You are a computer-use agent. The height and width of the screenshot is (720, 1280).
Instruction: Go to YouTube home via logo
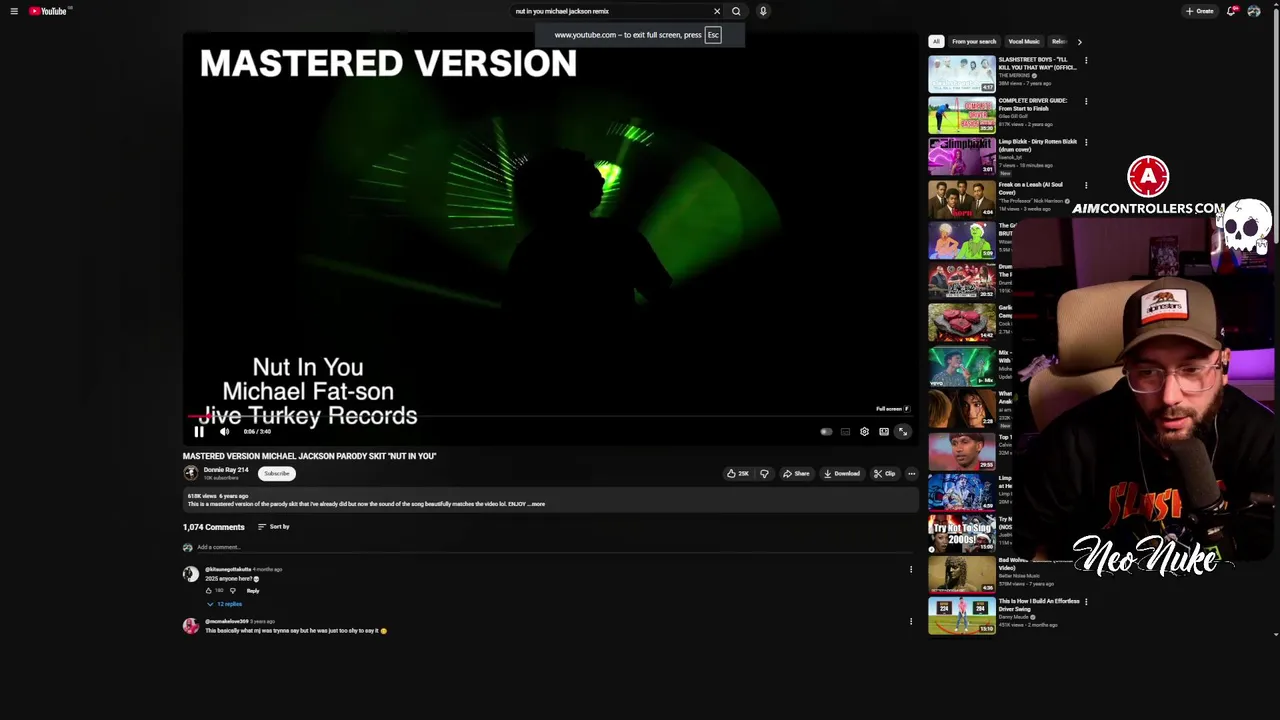[x=48, y=11]
